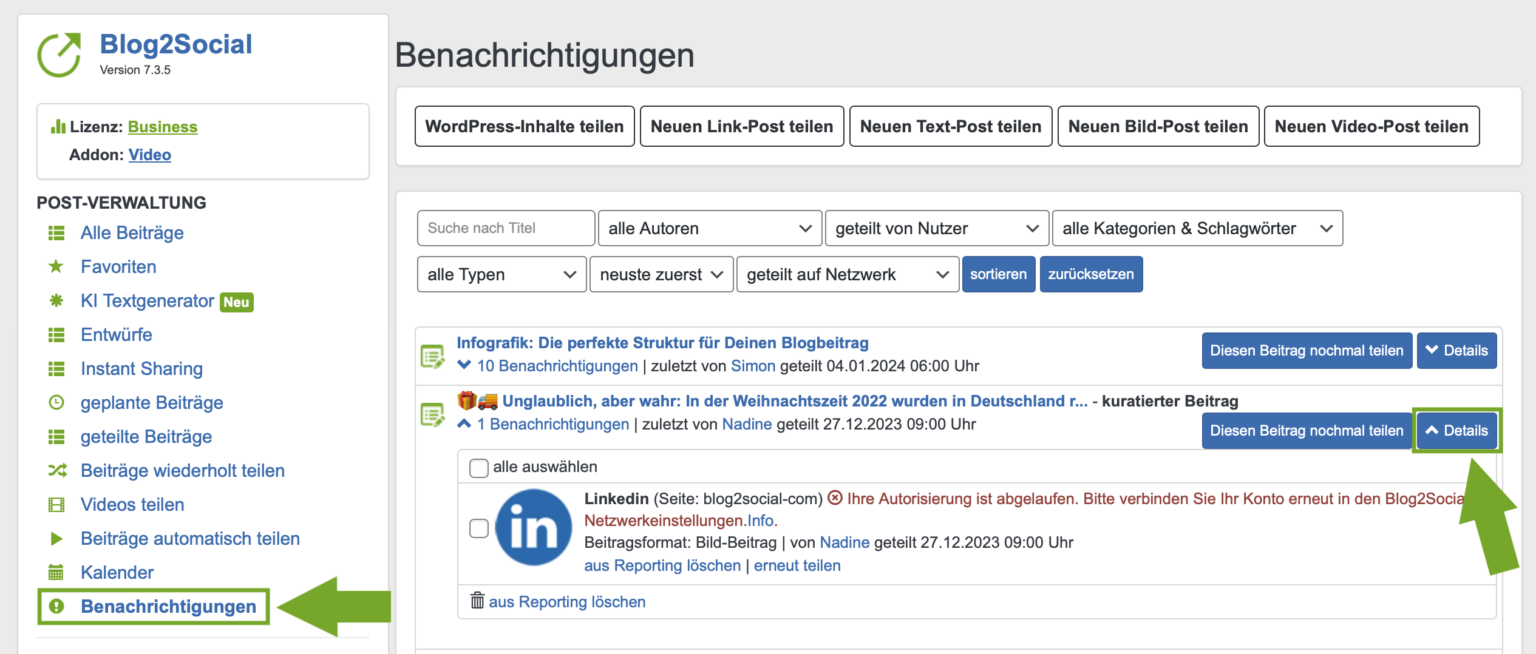Open the geteilt auf Netzwerk dropdown

coord(848,274)
